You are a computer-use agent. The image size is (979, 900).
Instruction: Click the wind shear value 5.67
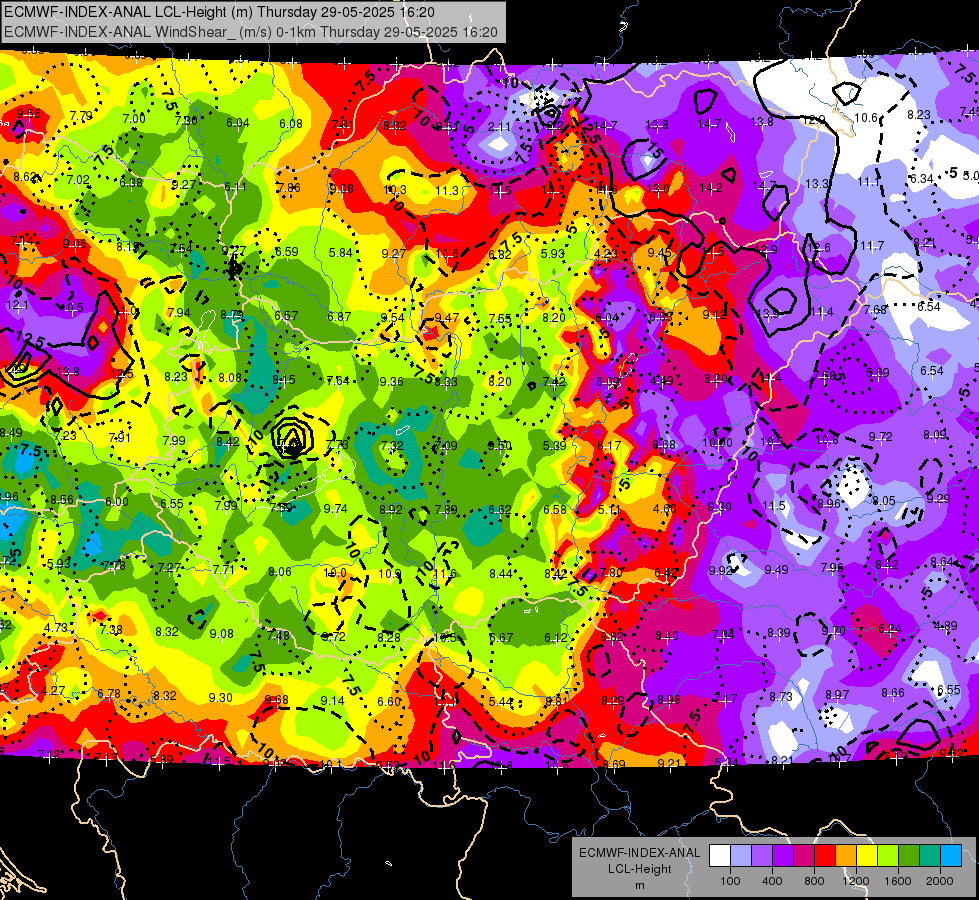click(x=501, y=638)
